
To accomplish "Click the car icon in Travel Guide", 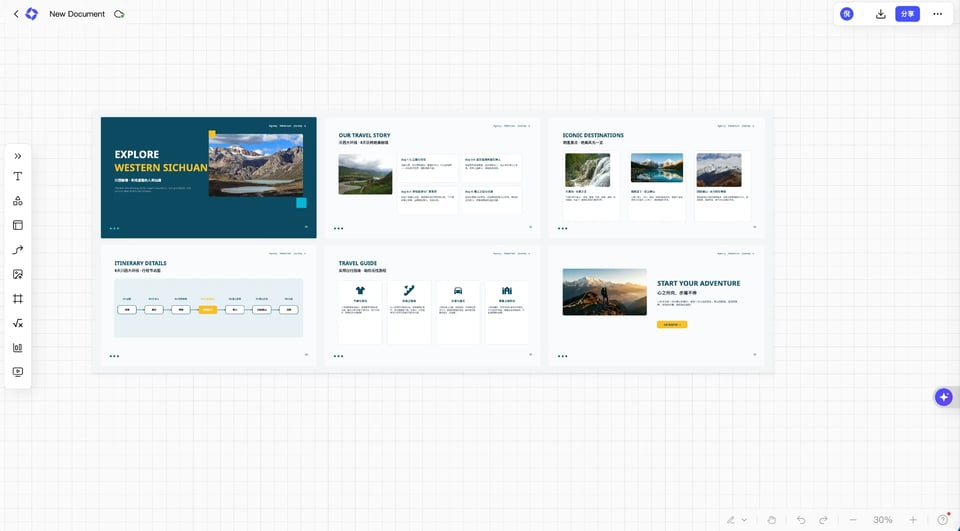I will 458,291.
